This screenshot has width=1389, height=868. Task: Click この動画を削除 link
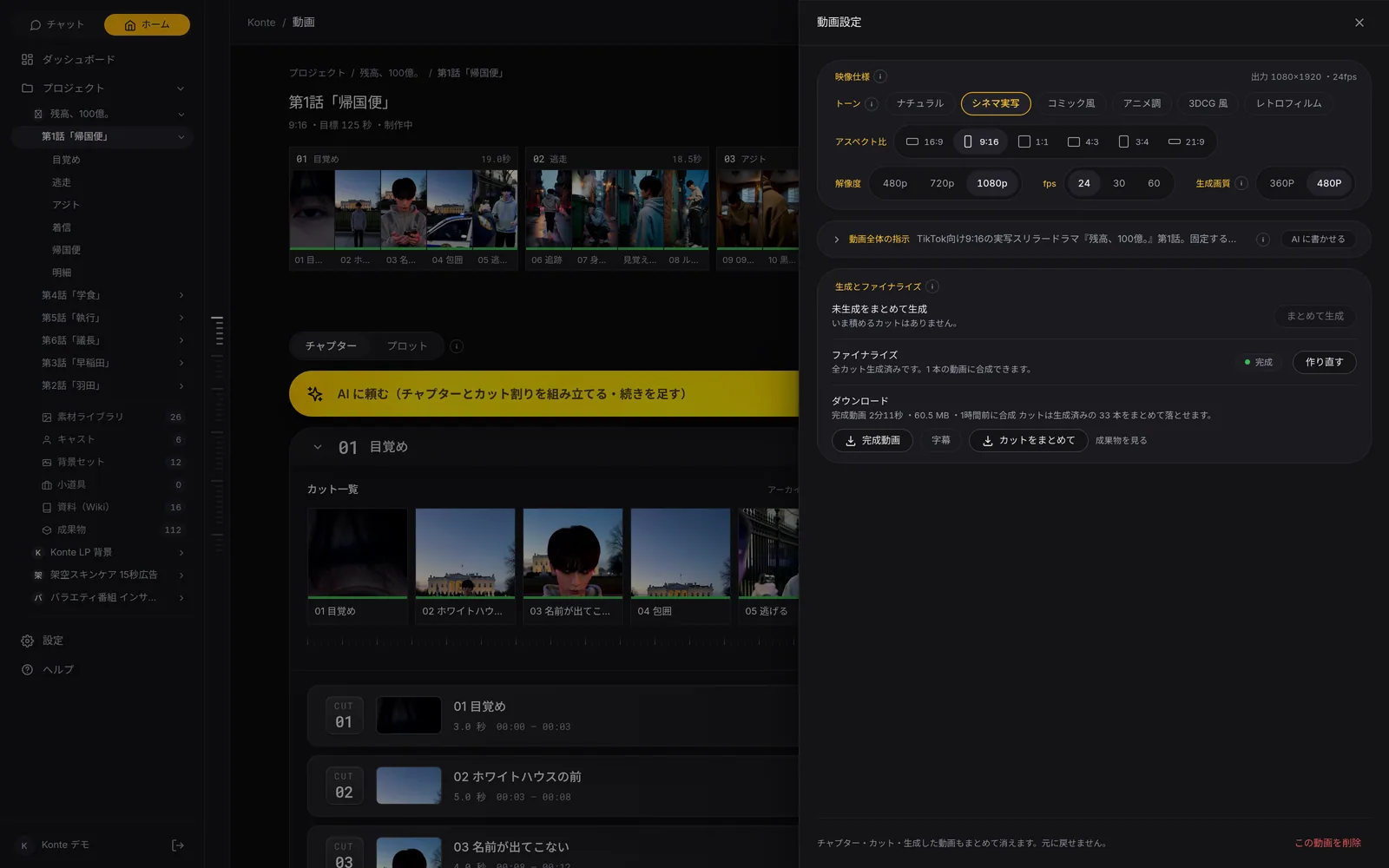point(1327,843)
